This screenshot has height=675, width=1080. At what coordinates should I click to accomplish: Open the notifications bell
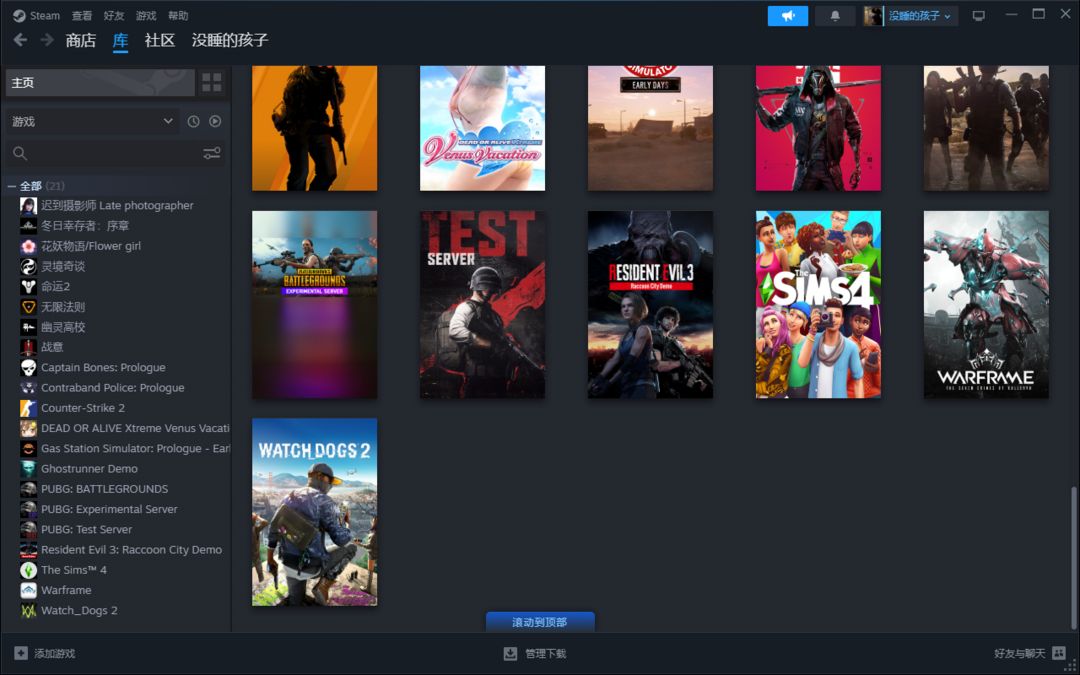pos(835,16)
